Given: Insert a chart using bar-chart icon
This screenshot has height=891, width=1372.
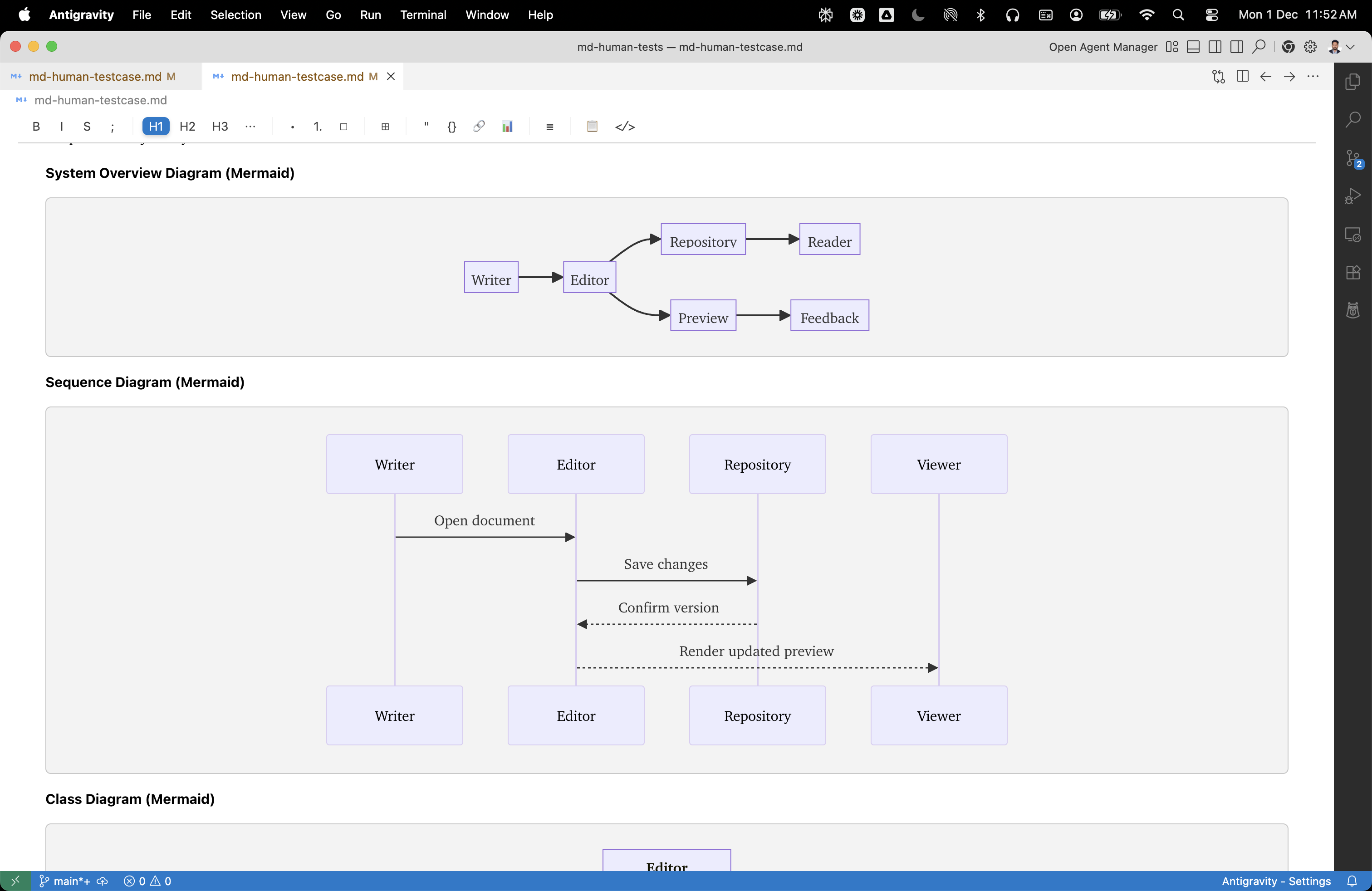Looking at the screenshot, I should coord(507,127).
